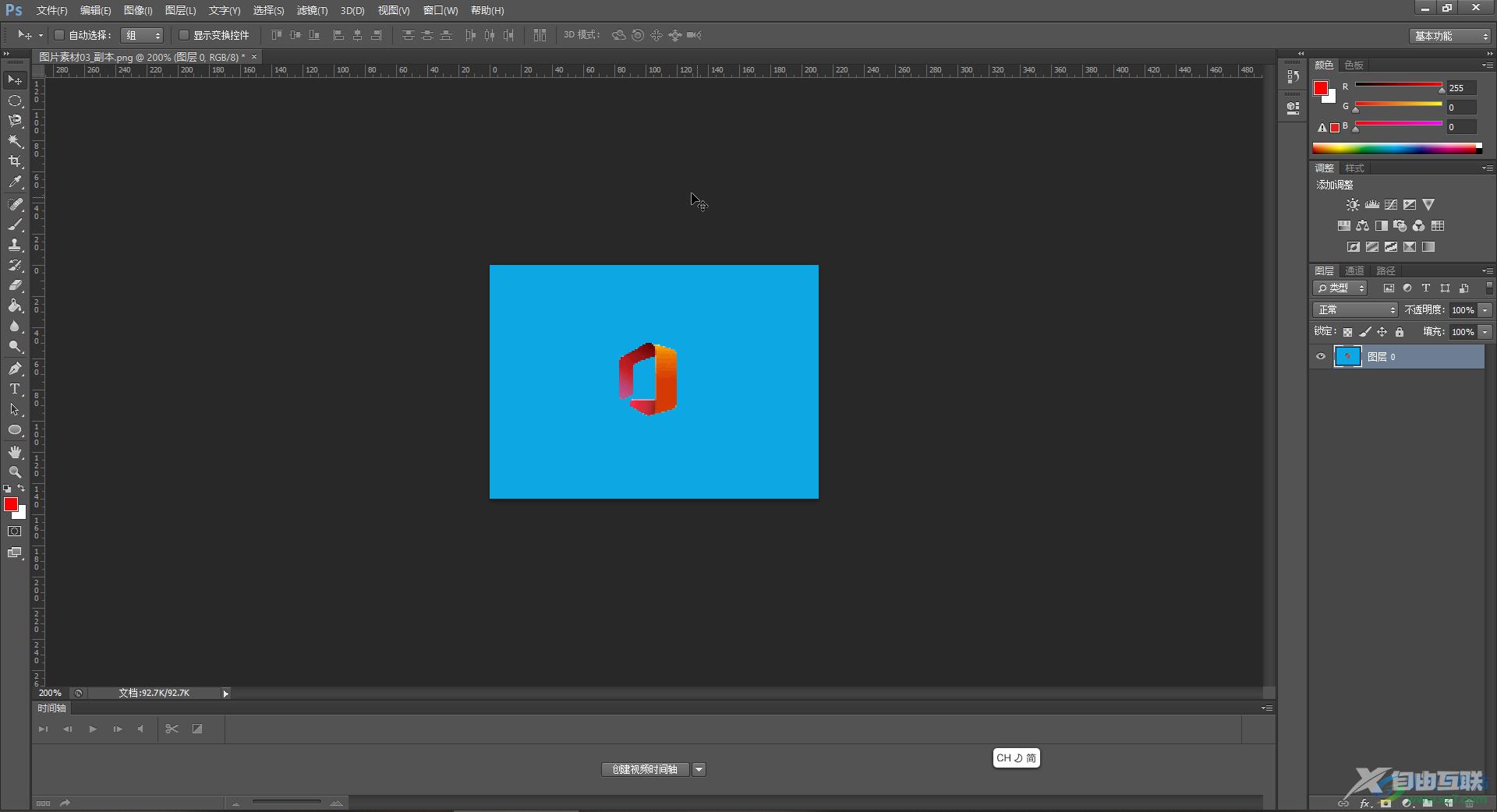Toggle lock transparent pixels
The height and width of the screenshot is (812, 1497).
(x=1347, y=332)
